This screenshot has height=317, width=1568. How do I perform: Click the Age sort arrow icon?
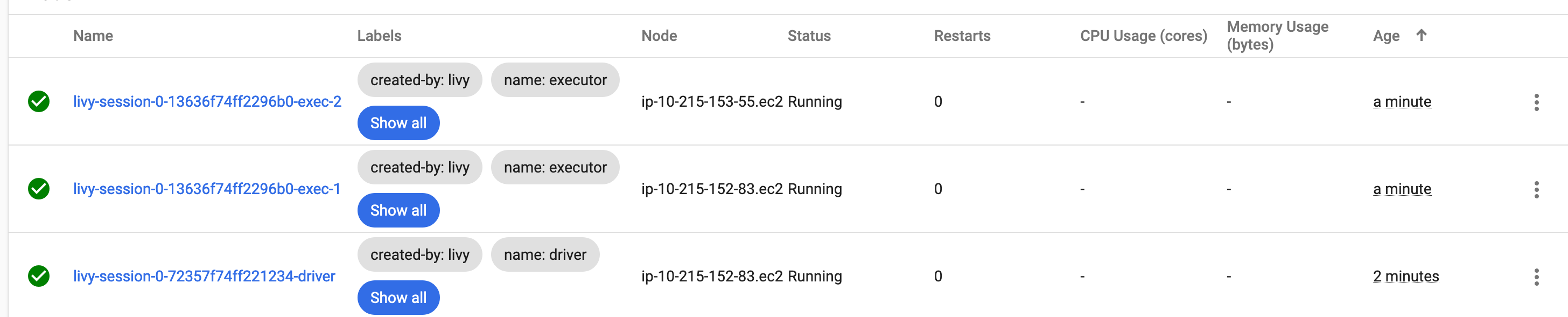pyautogui.click(x=1422, y=36)
